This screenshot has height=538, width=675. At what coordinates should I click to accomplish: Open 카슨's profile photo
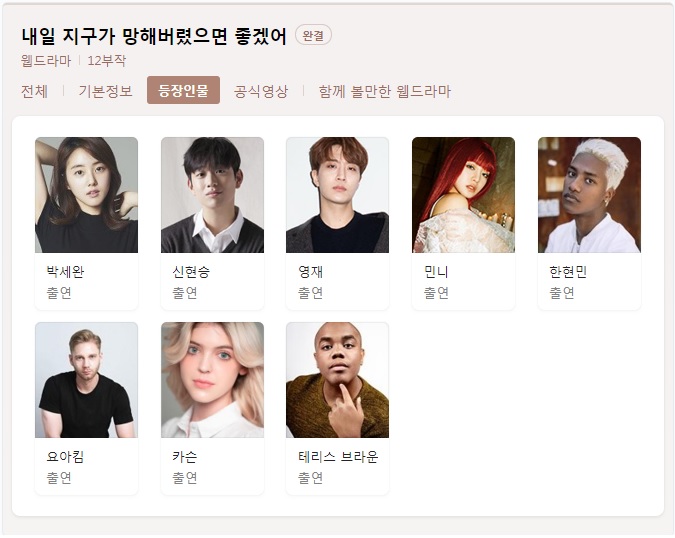click(x=213, y=380)
